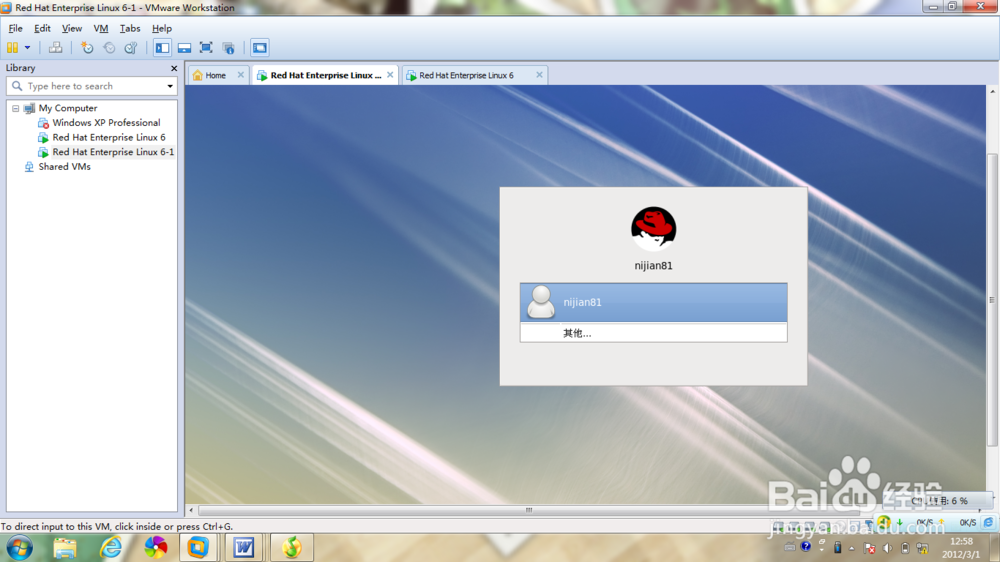Click the Windows XP Professional VM icon

pyautogui.click(x=43, y=122)
